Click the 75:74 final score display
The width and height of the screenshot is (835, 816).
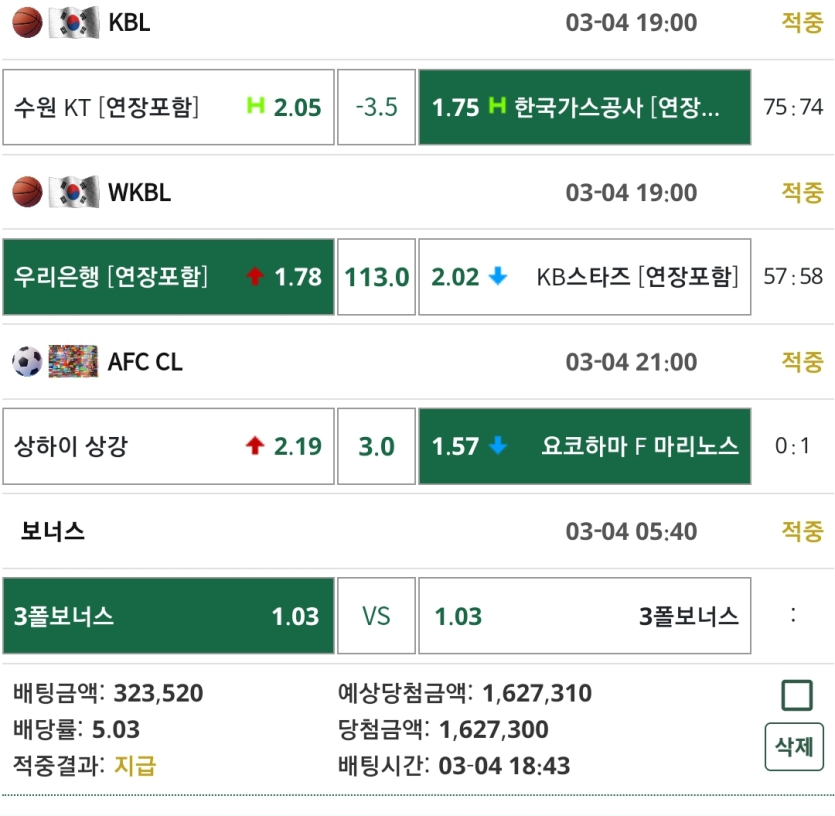click(x=792, y=107)
